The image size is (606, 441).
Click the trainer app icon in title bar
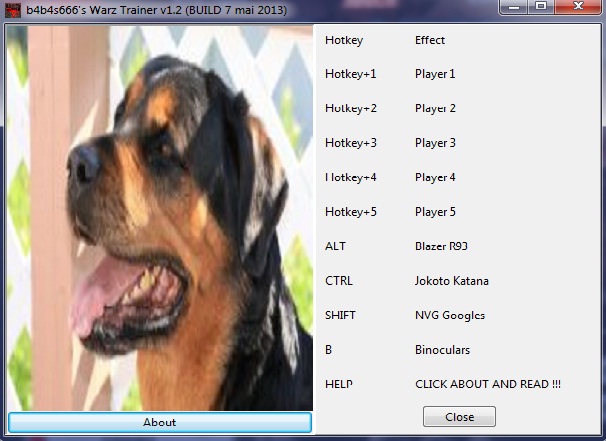(13, 10)
